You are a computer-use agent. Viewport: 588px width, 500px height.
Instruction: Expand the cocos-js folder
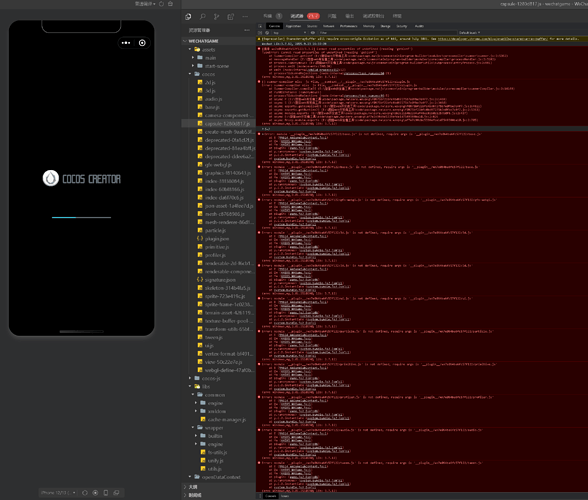190,378
